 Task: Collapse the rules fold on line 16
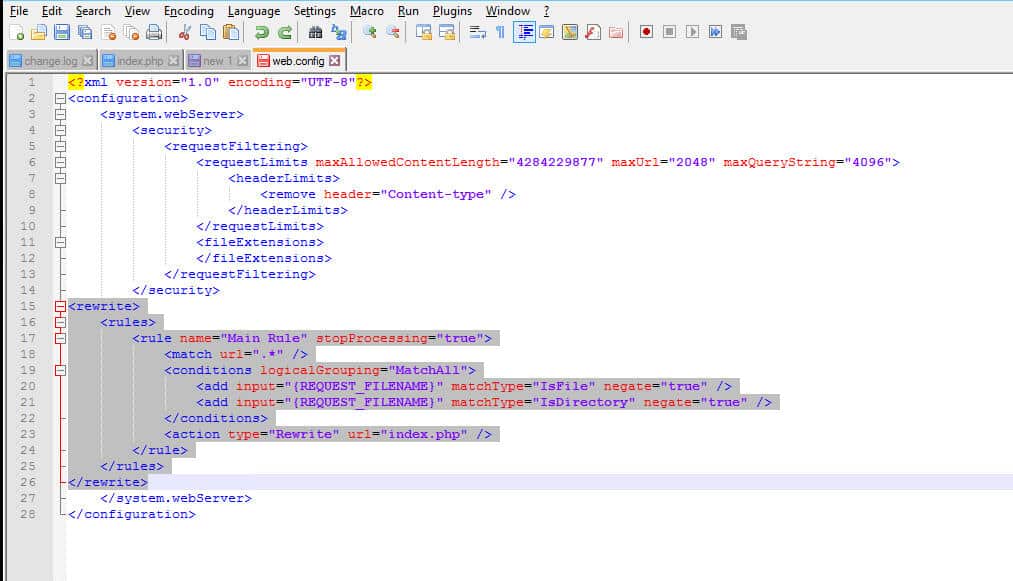(x=60, y=322)
